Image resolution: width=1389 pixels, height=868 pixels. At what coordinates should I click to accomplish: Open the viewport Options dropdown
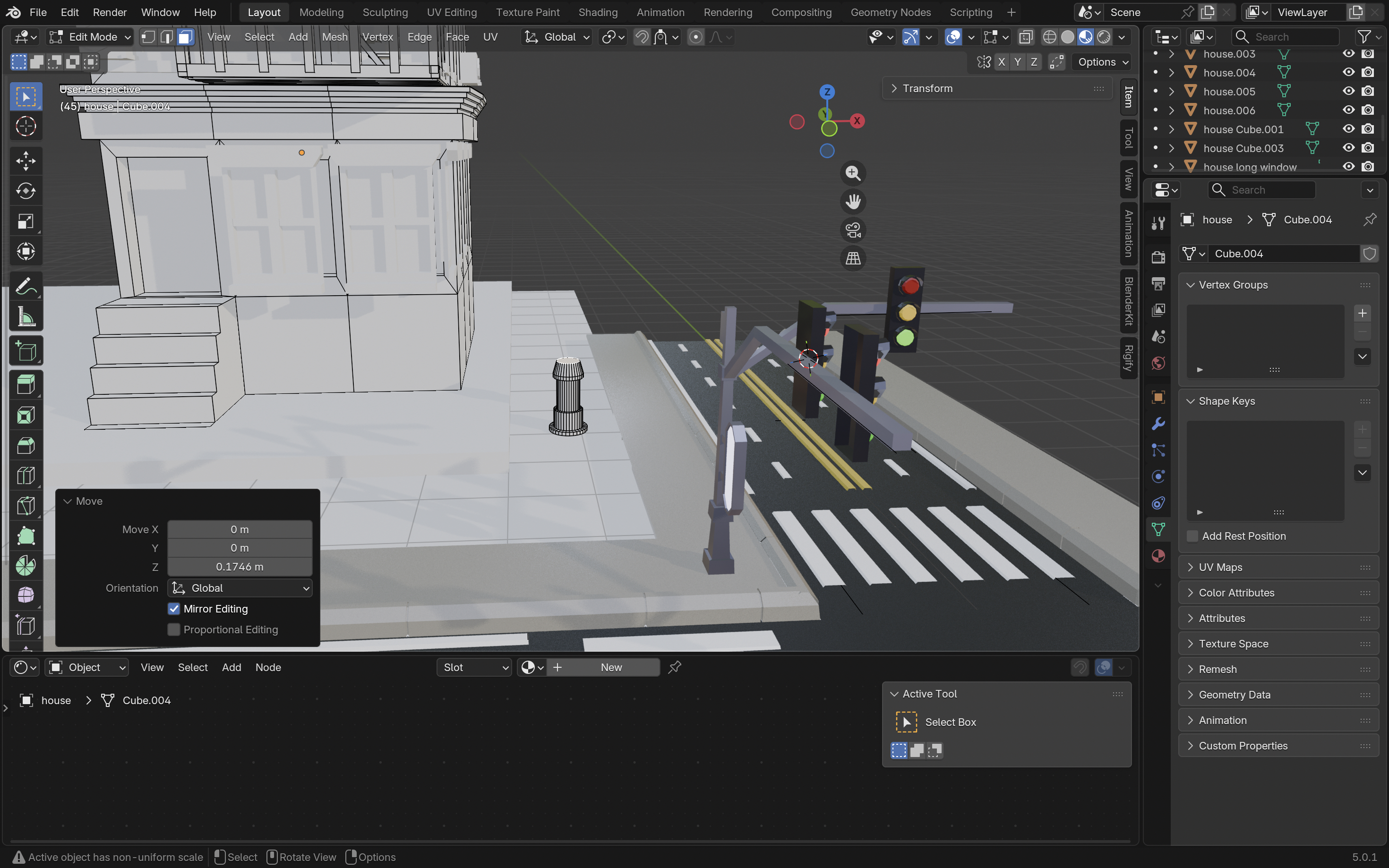pos(1103,62)
